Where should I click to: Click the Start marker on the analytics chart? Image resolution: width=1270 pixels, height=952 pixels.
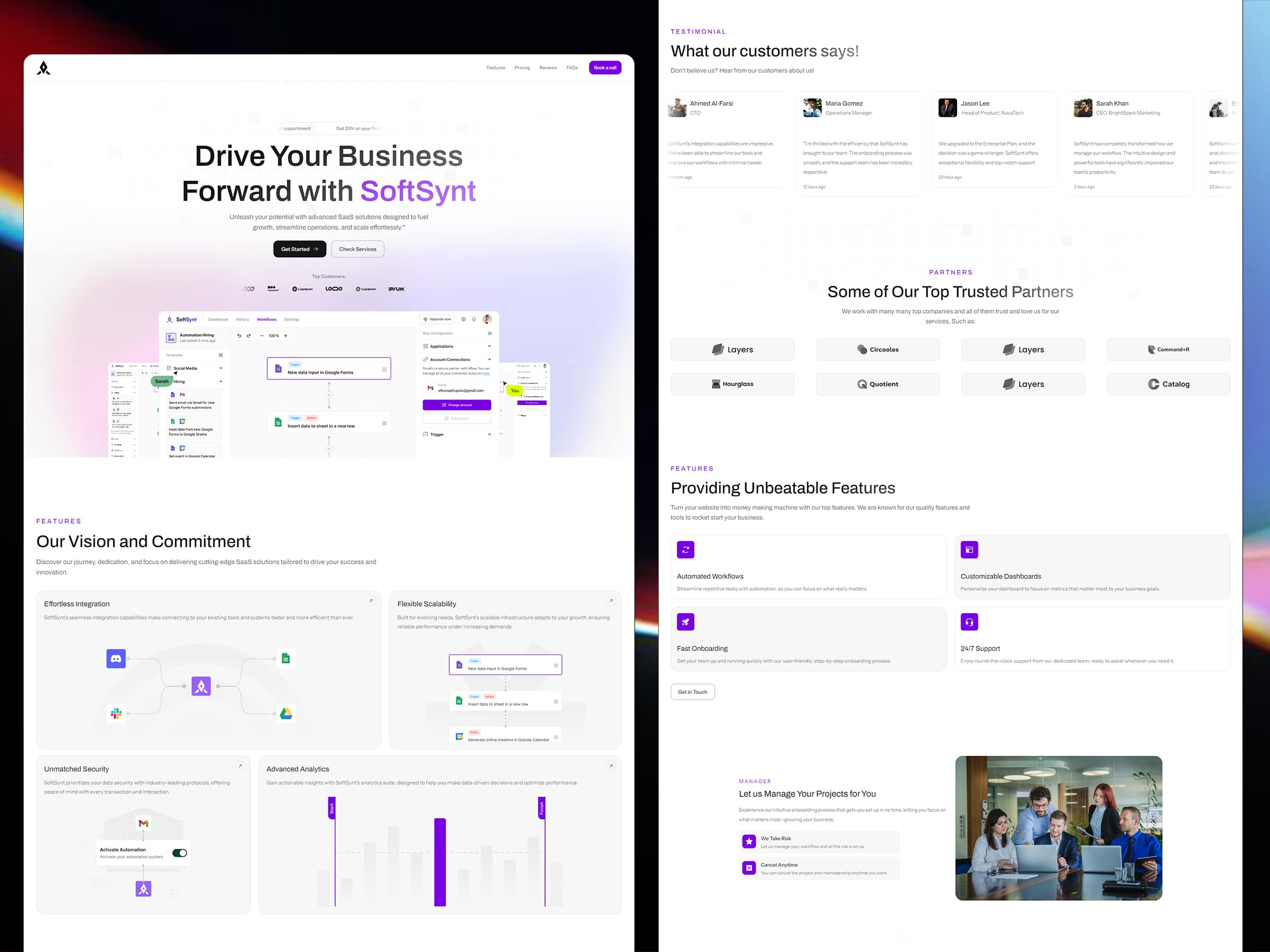[x=331, y=808]
